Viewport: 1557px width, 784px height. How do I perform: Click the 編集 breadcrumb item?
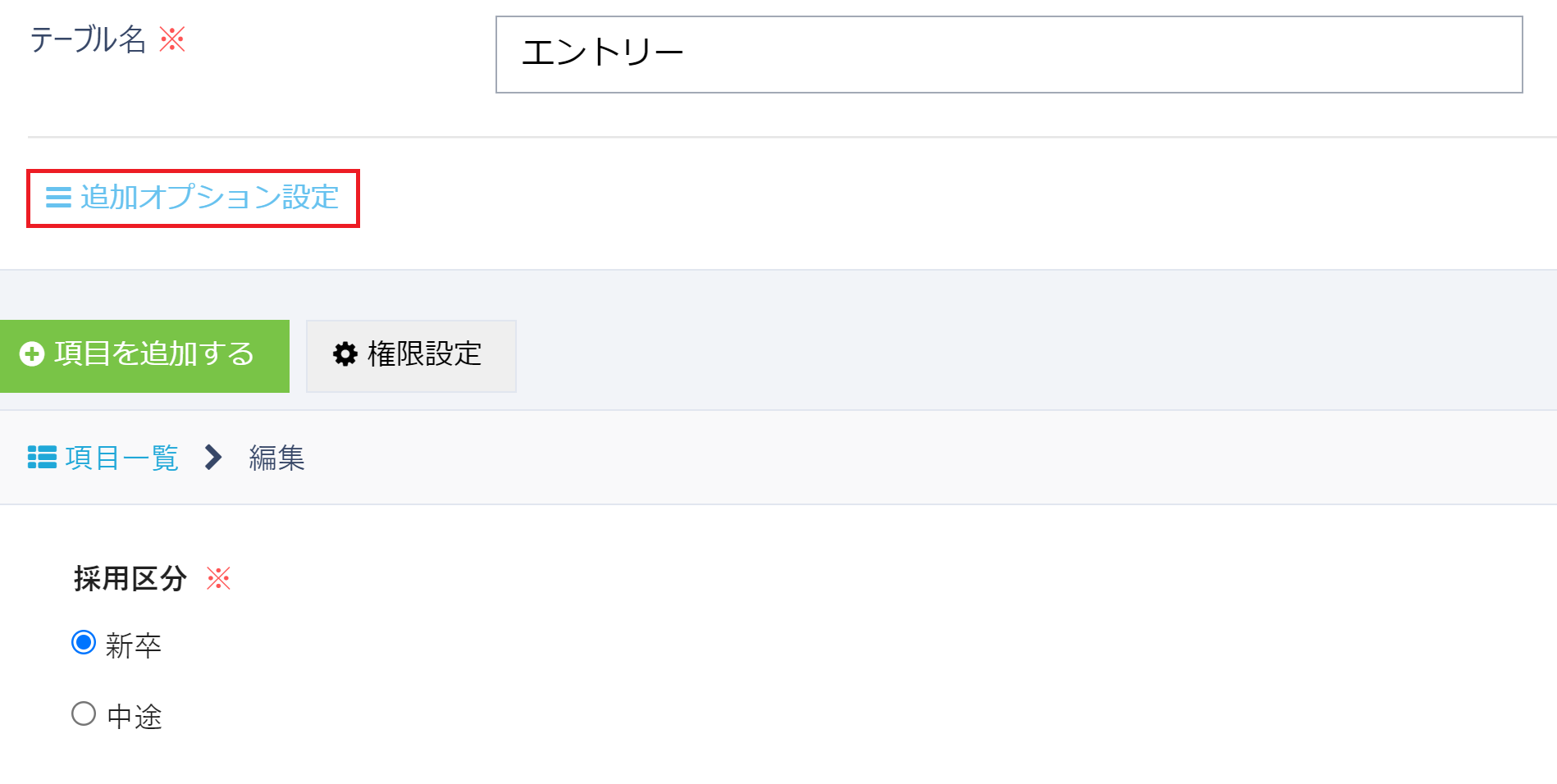point(276,458)
